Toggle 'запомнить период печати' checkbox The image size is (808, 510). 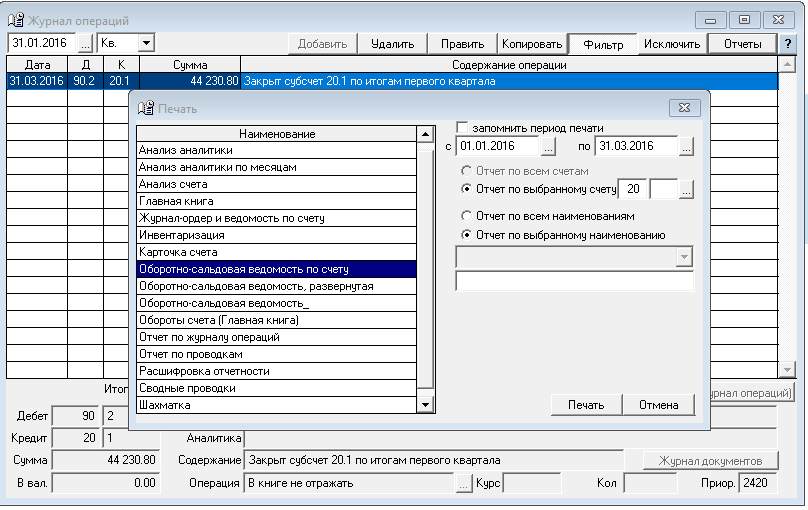[462, 128]
